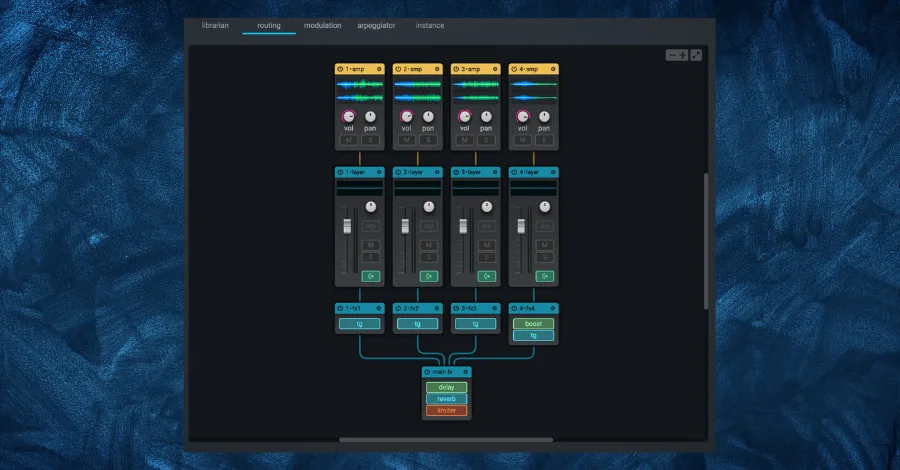Click the tg effect in 1·fx1
The width and height of the screenshot is (900, 470).
tap(360, 324)
